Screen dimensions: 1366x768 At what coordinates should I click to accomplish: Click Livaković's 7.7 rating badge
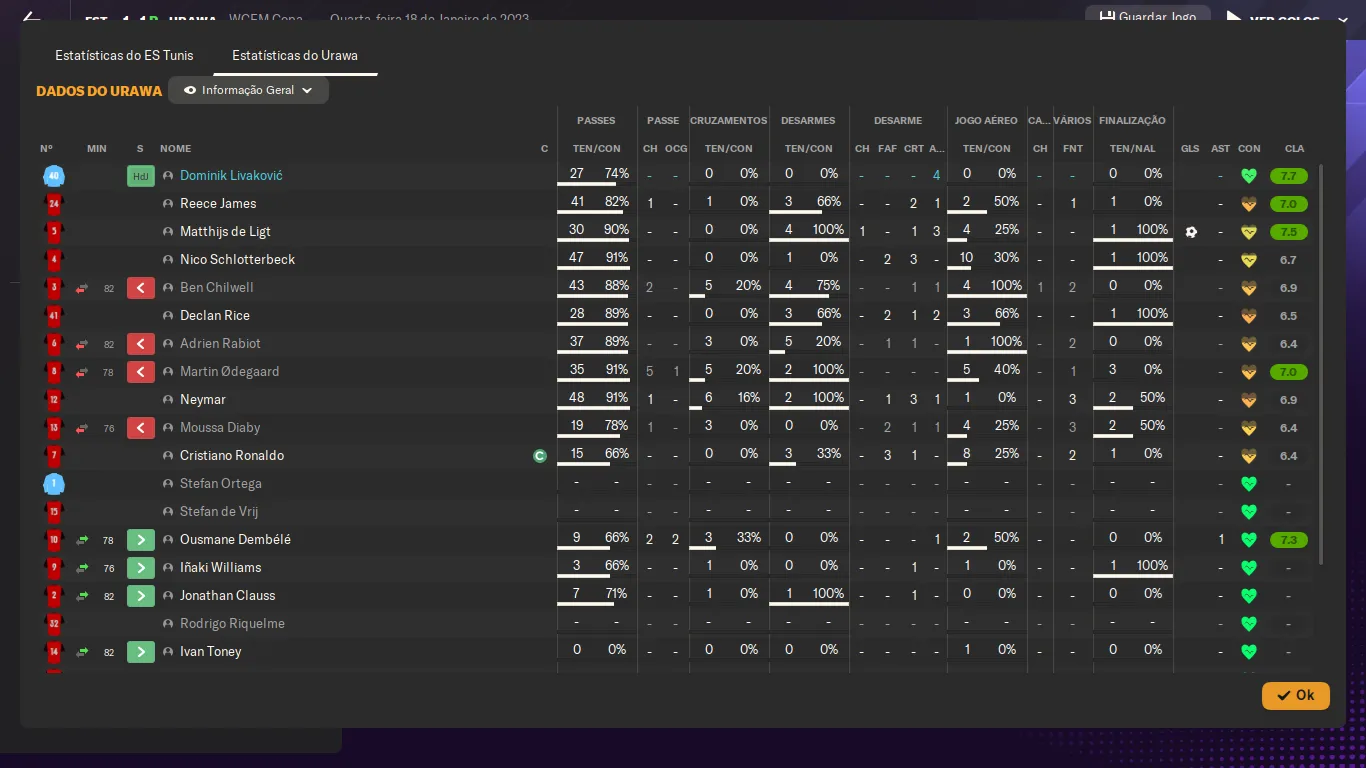pyautogui.click(x=1288, y=176)
